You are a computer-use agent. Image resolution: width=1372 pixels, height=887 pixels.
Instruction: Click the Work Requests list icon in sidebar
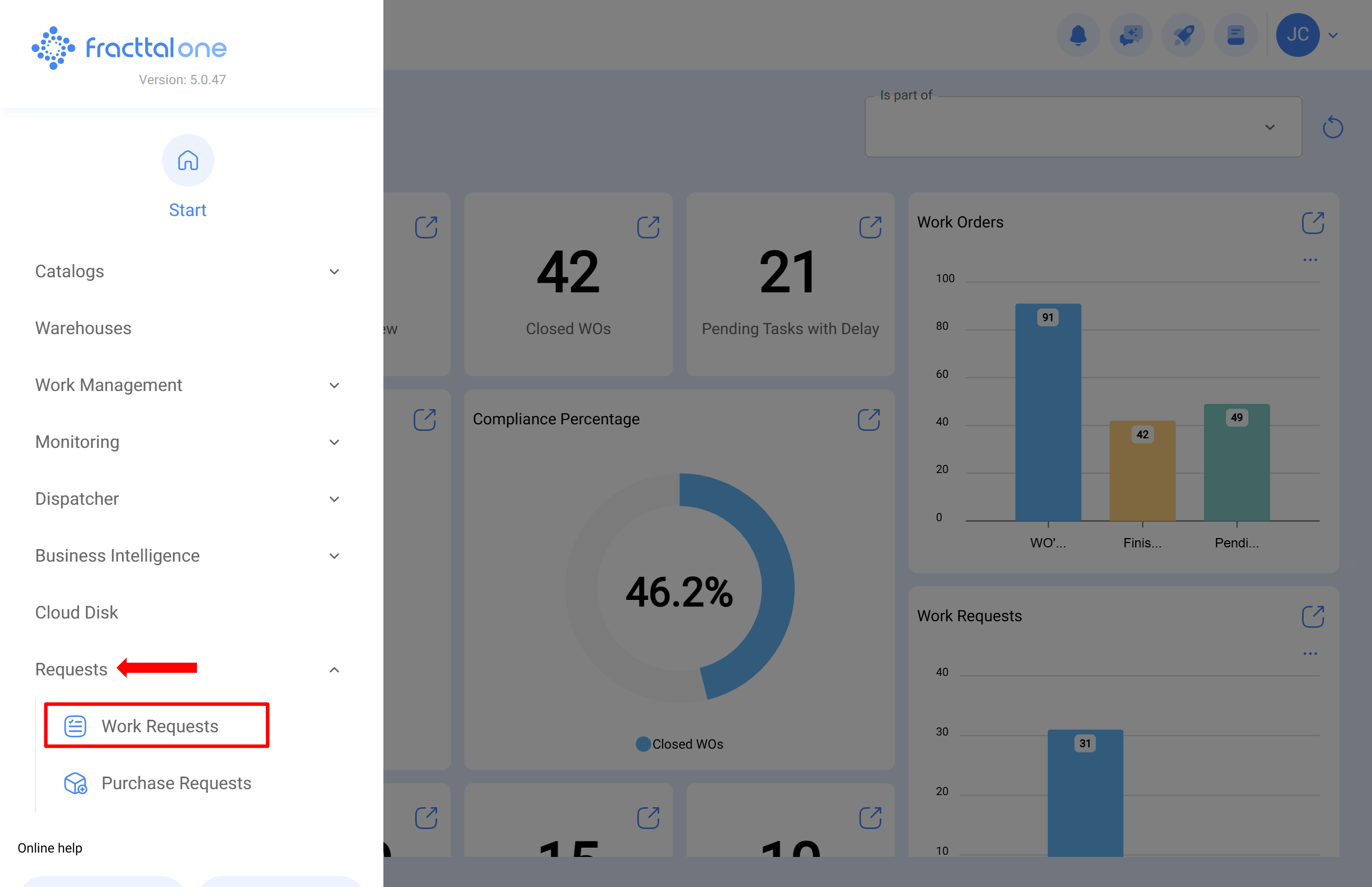point(75,726)
